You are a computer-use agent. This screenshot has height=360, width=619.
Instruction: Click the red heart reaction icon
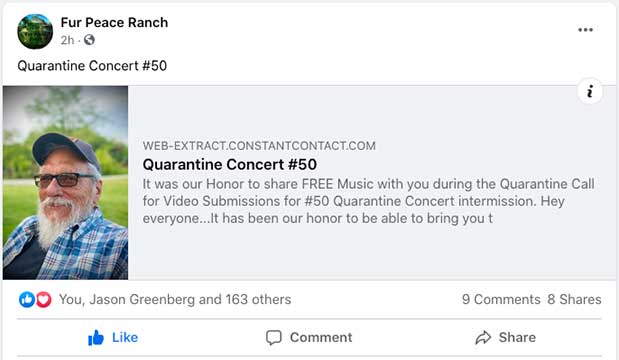(43, 300)
